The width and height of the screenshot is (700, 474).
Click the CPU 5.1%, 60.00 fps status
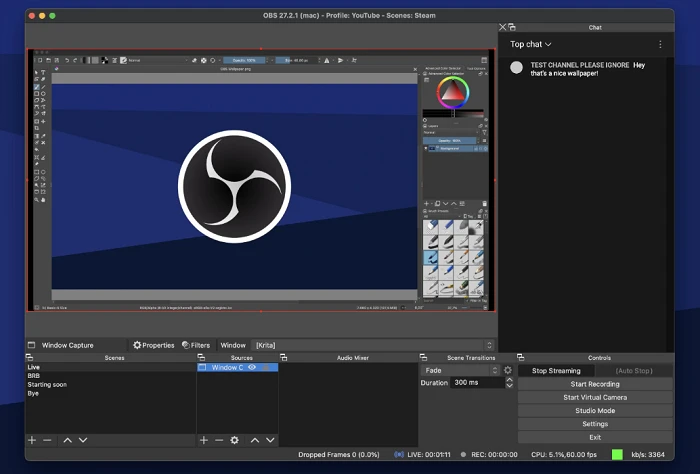(x=564, y=454)
